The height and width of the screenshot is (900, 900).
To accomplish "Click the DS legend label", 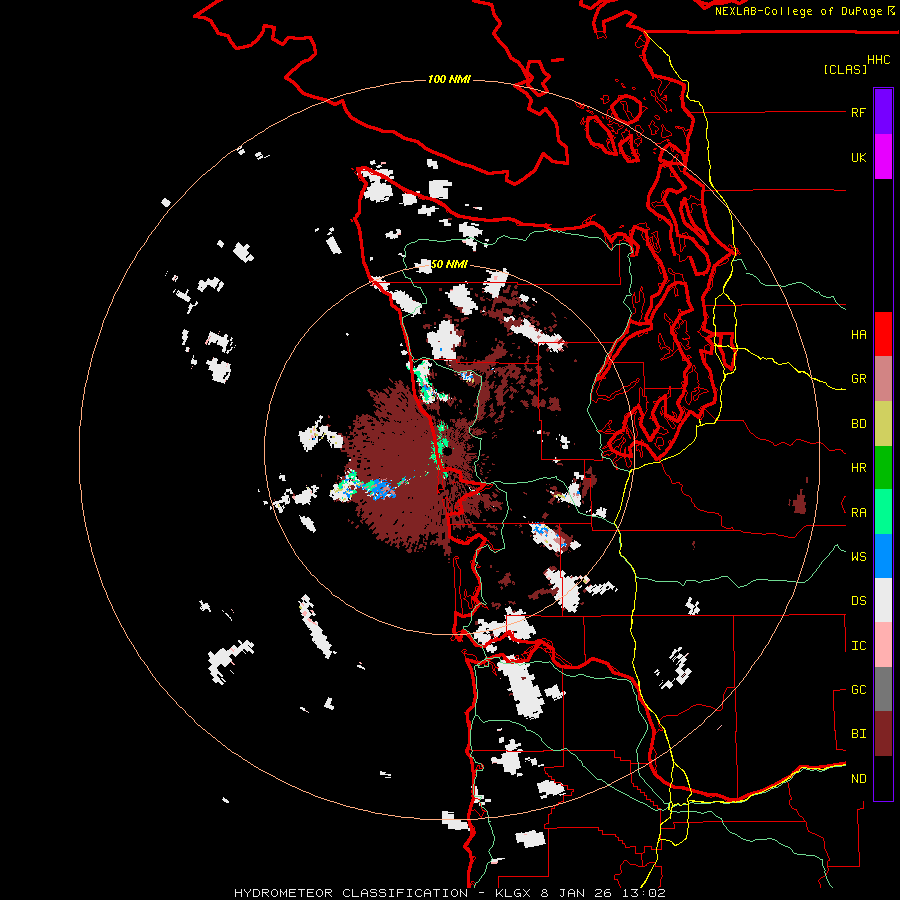I will click(x=858, y=601).
